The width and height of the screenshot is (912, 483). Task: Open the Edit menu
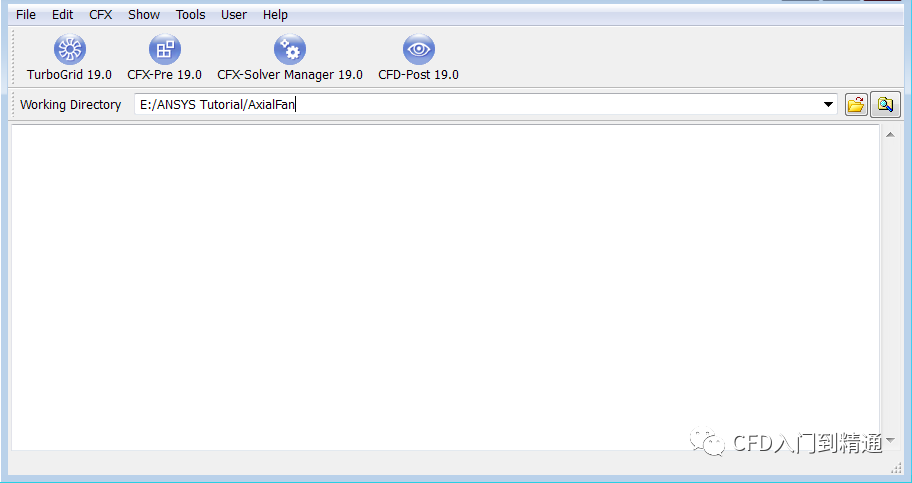pyautogui.click(x=62, y=15)
